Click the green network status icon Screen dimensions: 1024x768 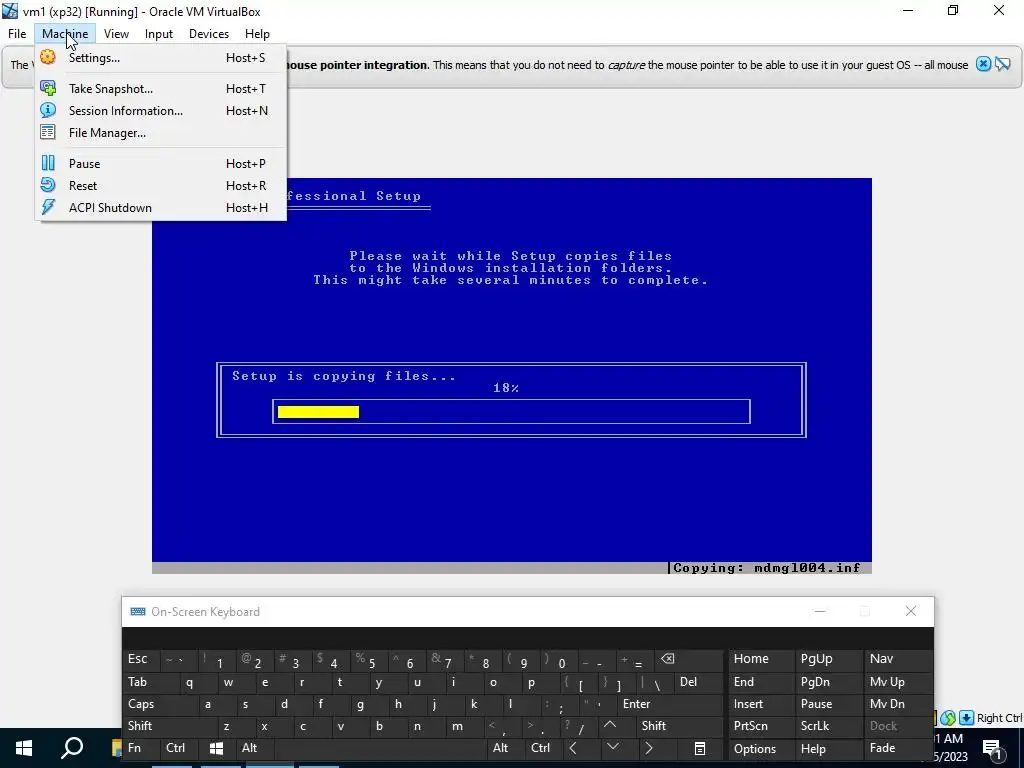(x=948, y=718)
